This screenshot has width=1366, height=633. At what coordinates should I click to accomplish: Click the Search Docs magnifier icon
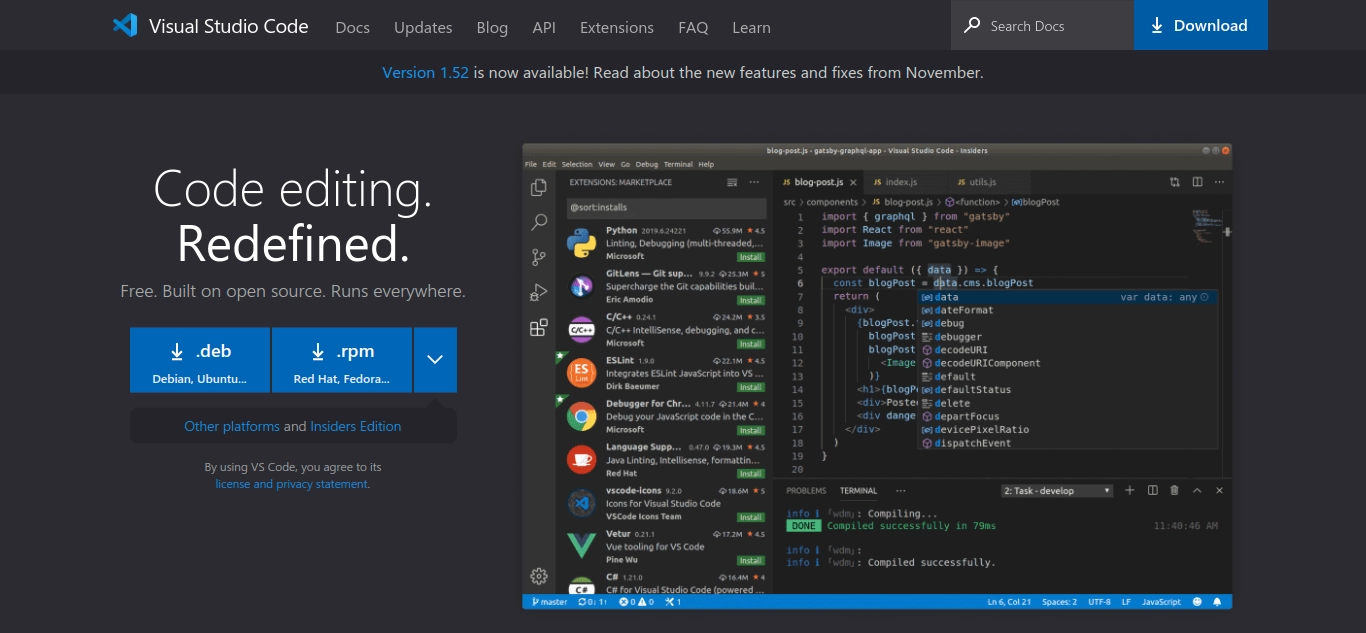(x=972, y=26)
